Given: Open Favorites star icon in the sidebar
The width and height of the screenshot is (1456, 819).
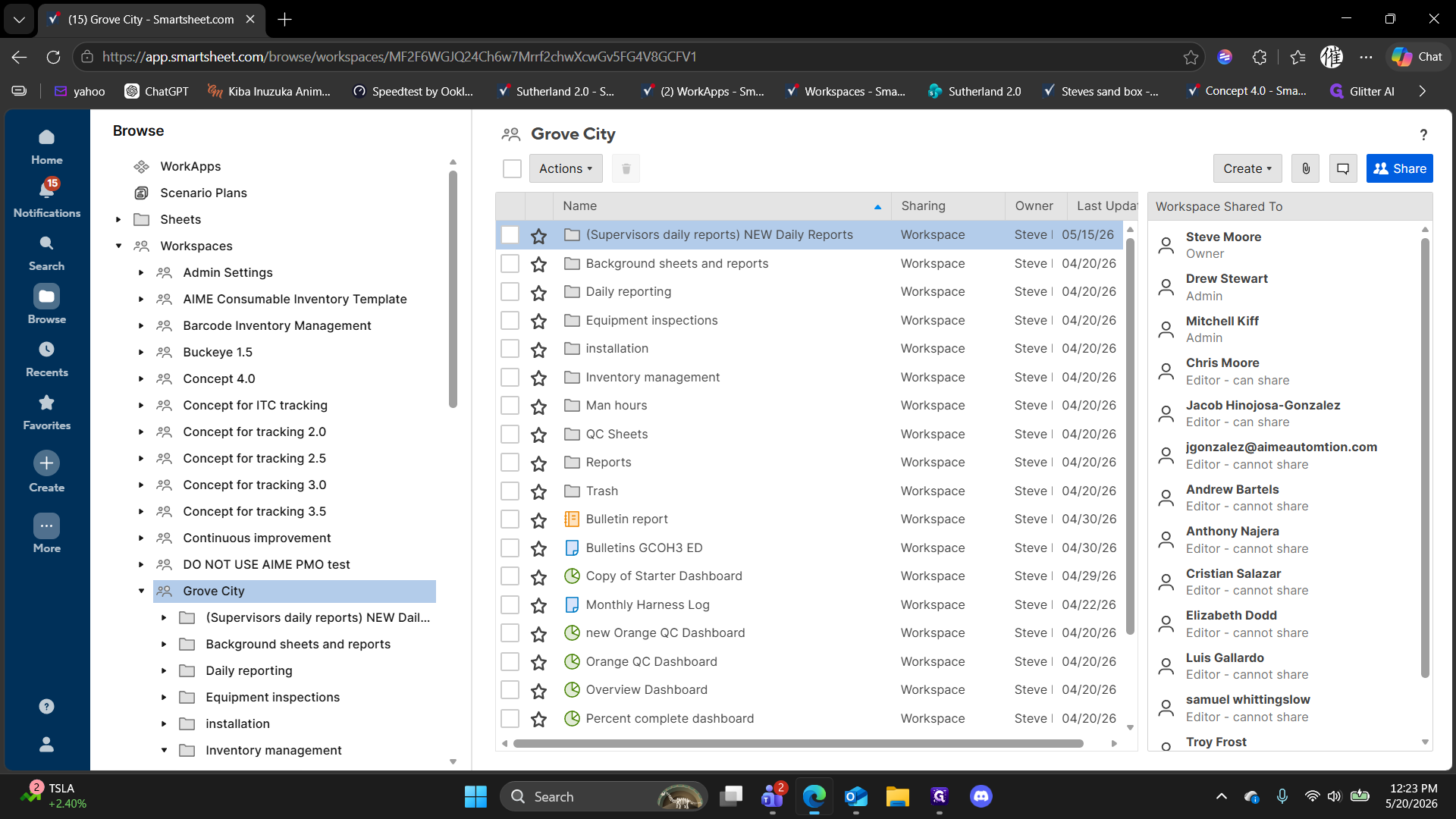Looking at the screenshot, I should 46,403.
